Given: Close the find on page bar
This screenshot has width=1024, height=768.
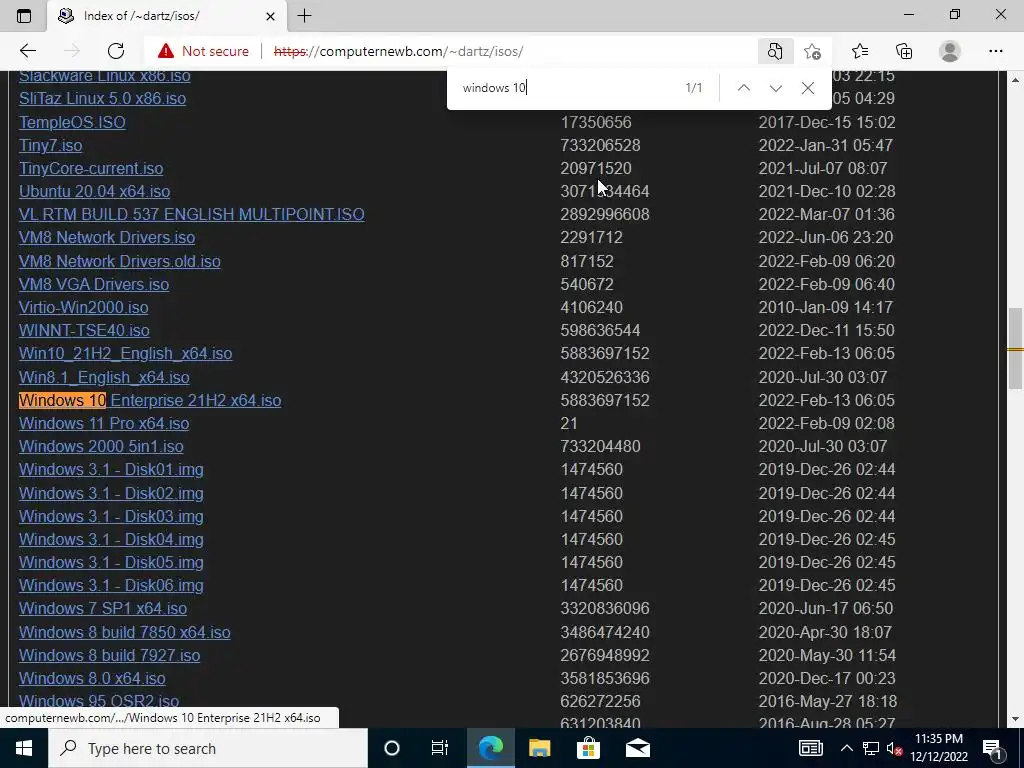Looking at the screenshot, I should pyautogui.click(x=808, y=88).
